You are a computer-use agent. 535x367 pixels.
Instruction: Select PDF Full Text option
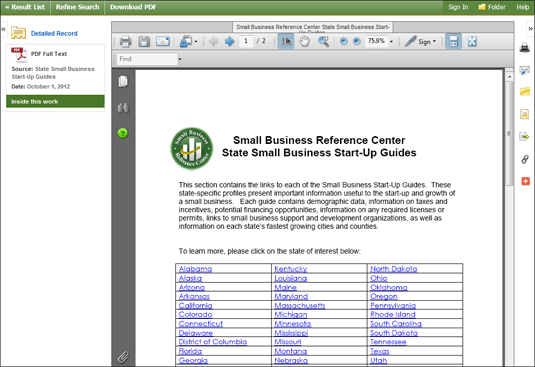49,54
